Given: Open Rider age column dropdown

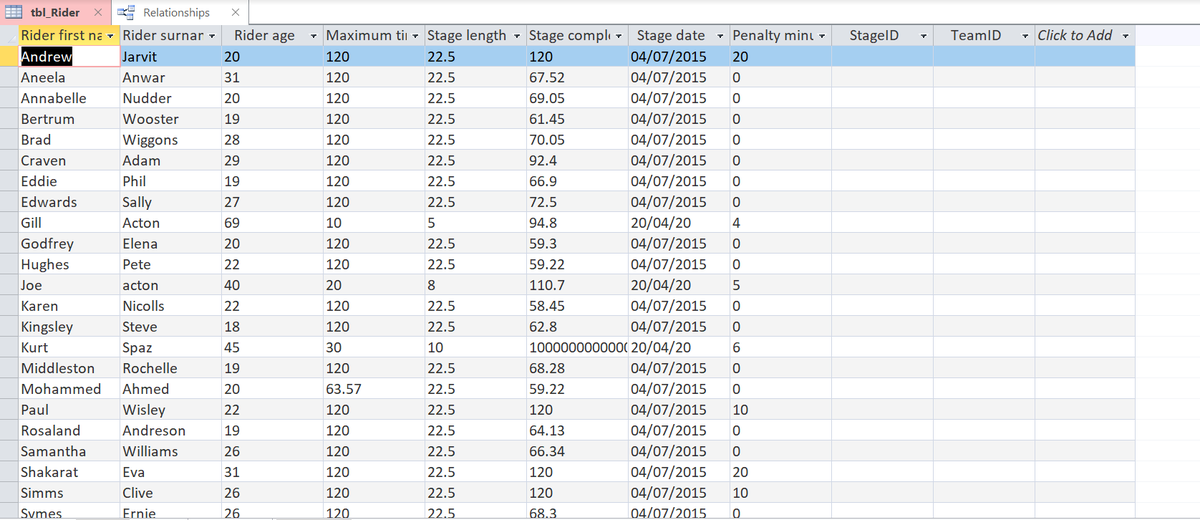Looking at the screenshot, I should point(315,36).
